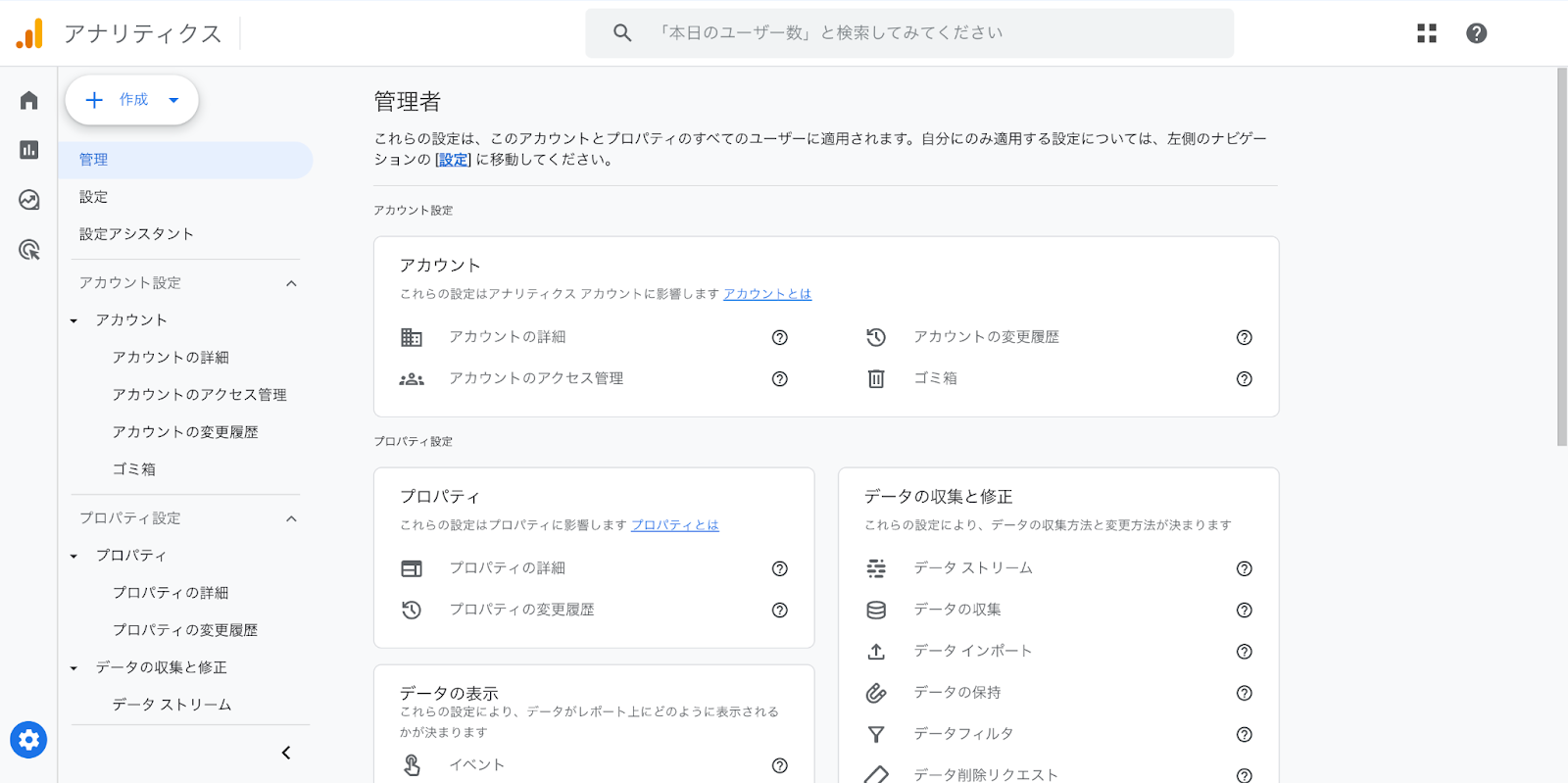The image size is (1568, 783).
Task: Open アカウントの変更履歴 in sidebar tree
Action: 185,432
